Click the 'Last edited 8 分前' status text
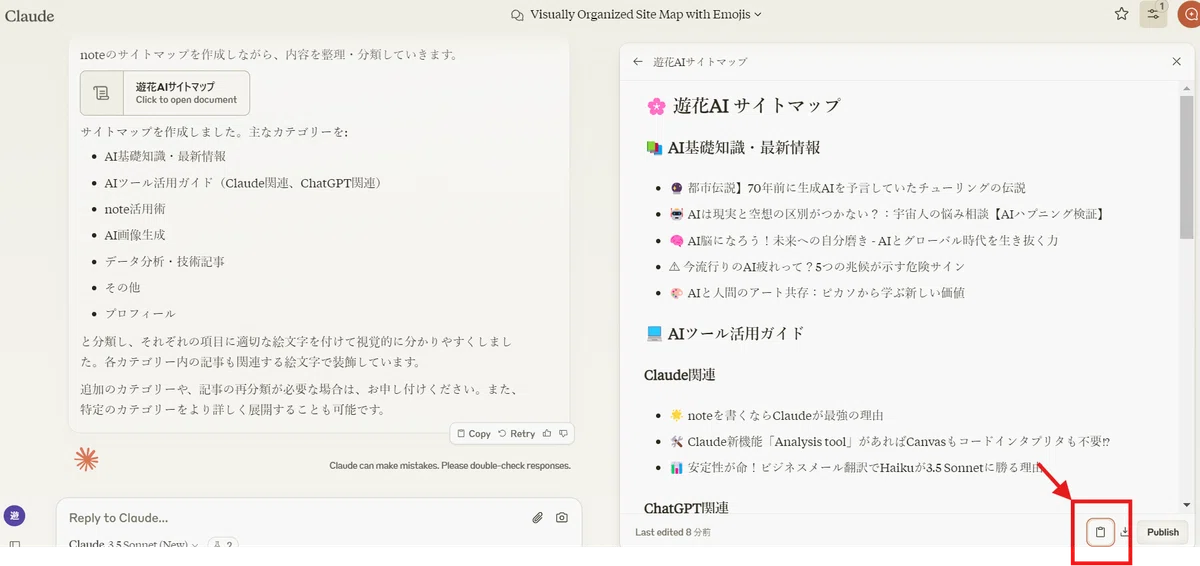 coord(673,532)
